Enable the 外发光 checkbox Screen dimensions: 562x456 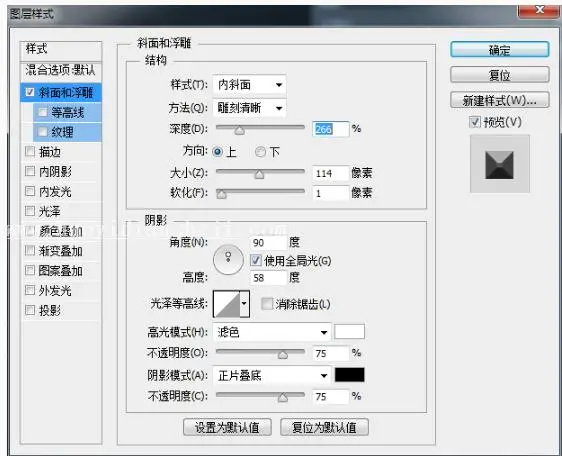[x=30, y=290]
